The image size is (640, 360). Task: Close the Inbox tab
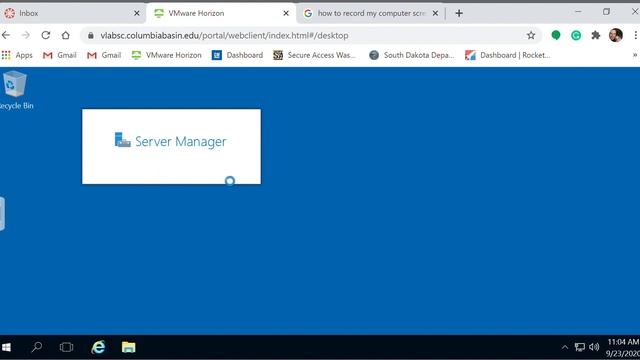[x=137, y=13]
